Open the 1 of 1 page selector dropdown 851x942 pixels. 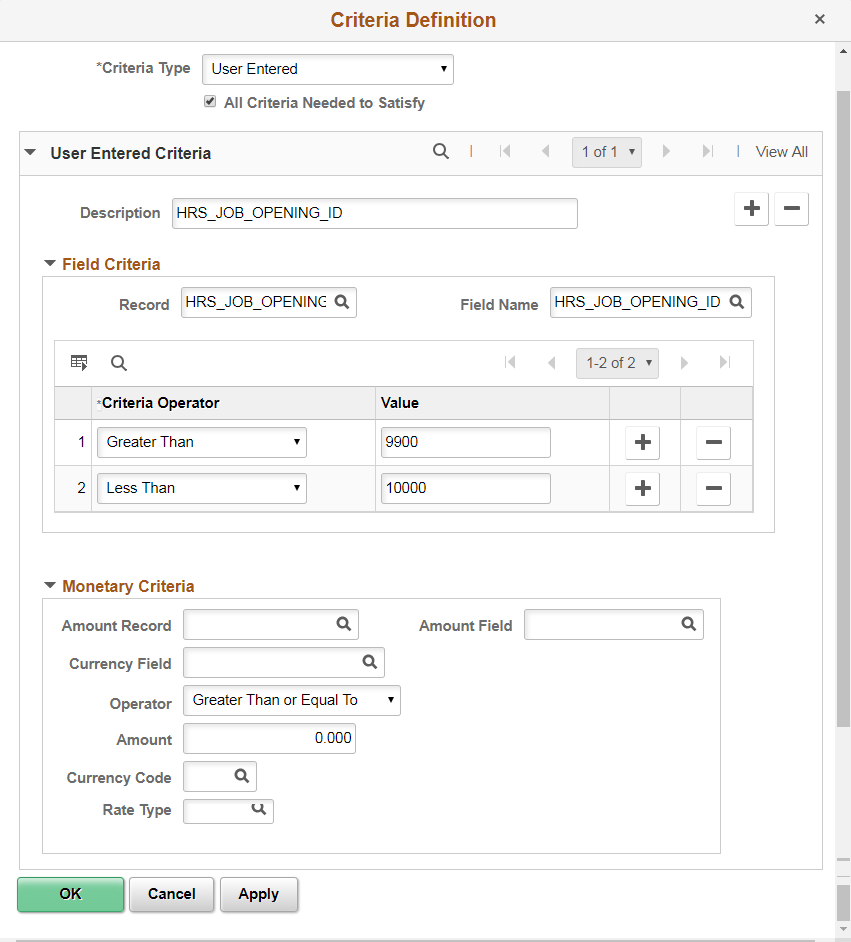607,152
